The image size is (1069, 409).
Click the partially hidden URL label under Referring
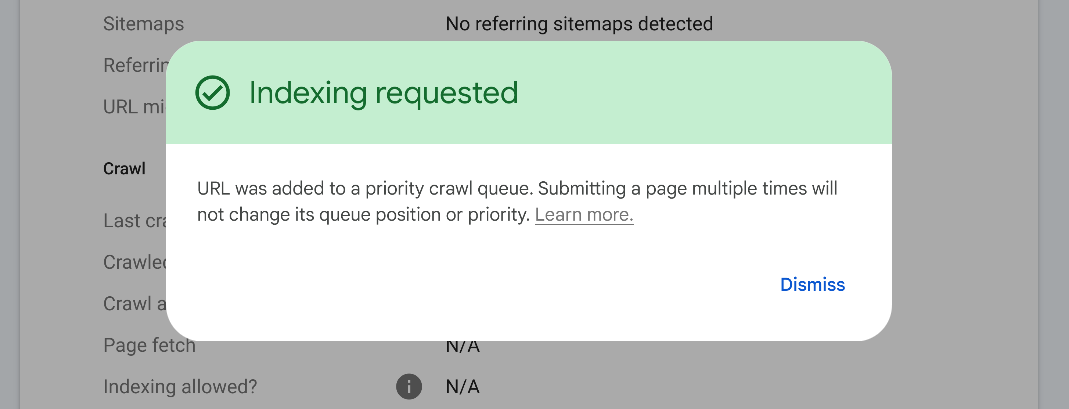(134, 106)
